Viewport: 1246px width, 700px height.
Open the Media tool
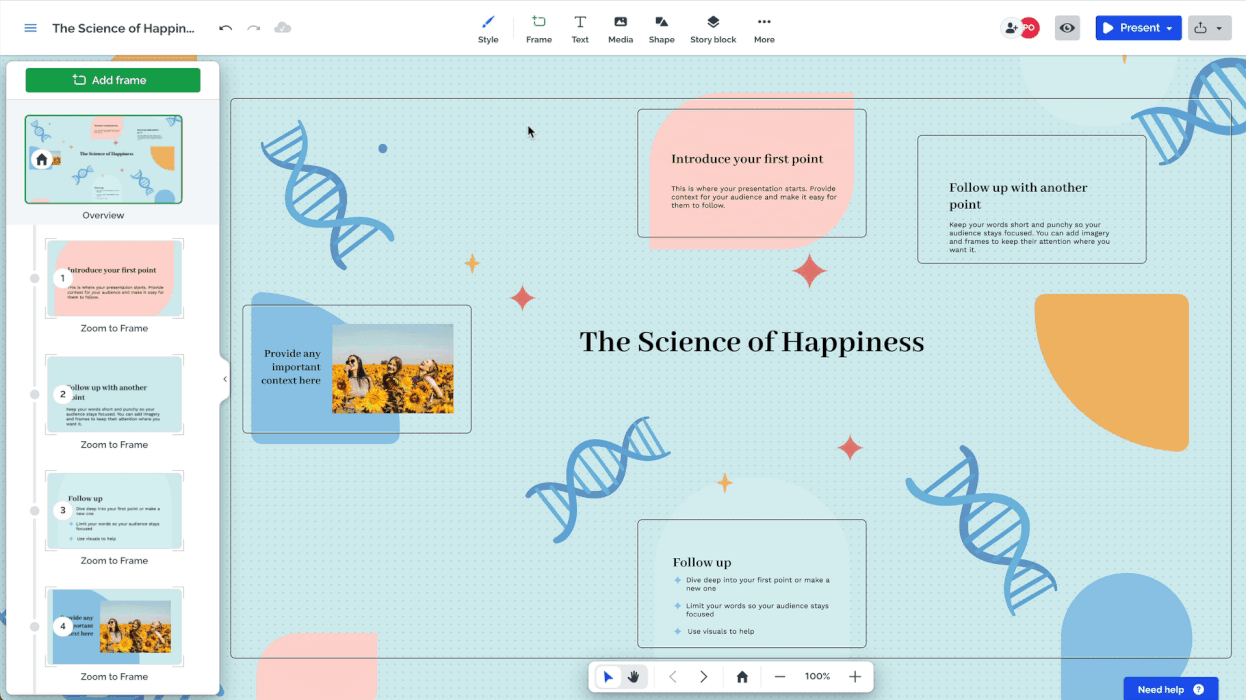[620, 29]
